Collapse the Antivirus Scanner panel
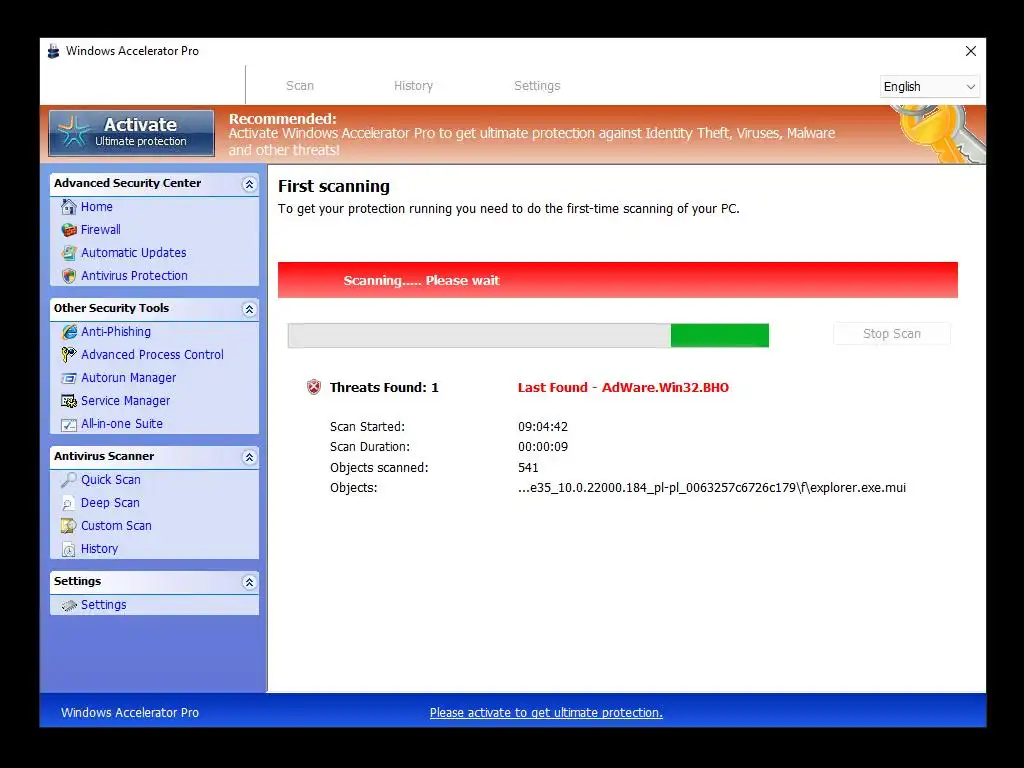Viewport: 1024px width, 768px height. (249, 457)
